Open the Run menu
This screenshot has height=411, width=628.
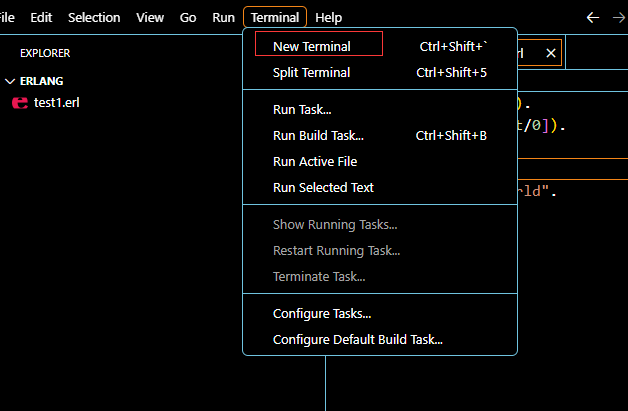(x=223, y=18)
